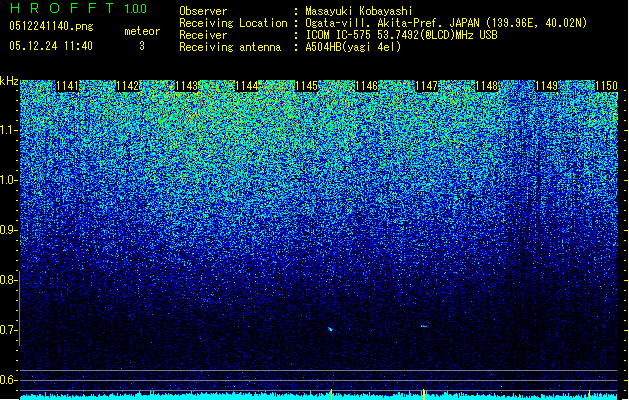The image size is (629, 400).
Task: Click the 0.8 kHz frequency label
Action: point(9,280)
